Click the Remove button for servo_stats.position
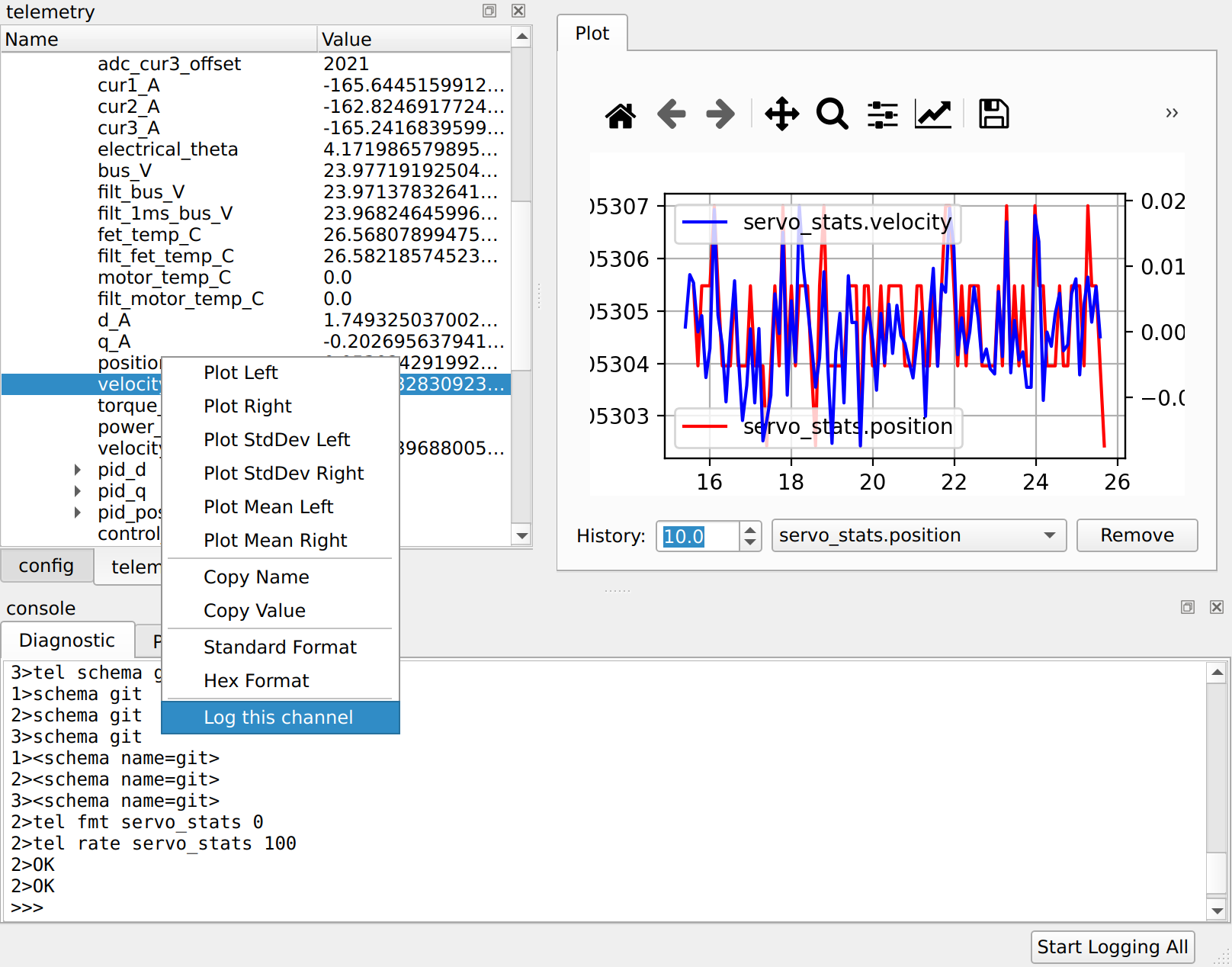The image size is (1232, 967). pyautogui.click(x=1137, y=535)
